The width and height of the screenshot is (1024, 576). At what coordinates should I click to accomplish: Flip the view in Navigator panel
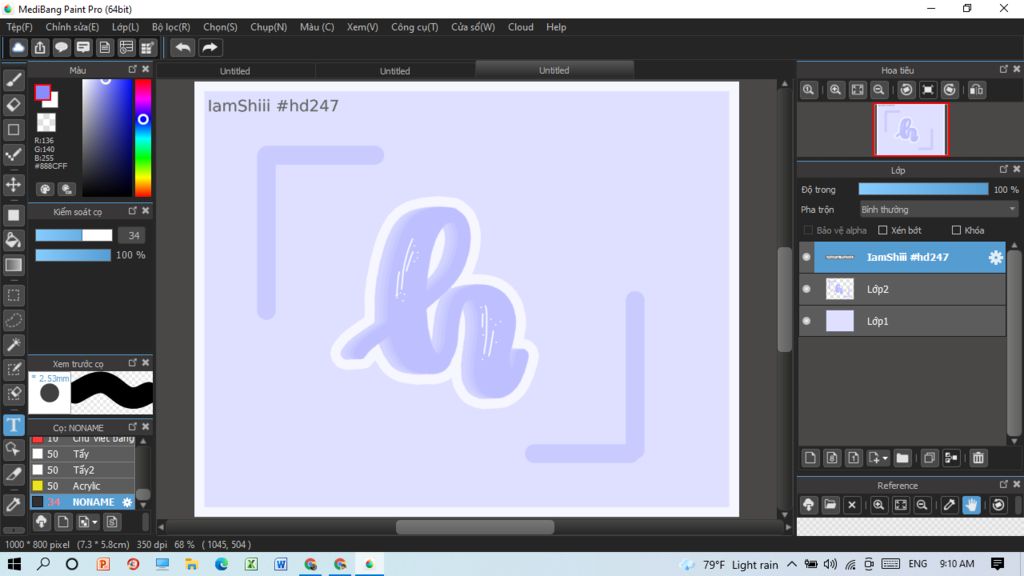[x=976, y=90]
